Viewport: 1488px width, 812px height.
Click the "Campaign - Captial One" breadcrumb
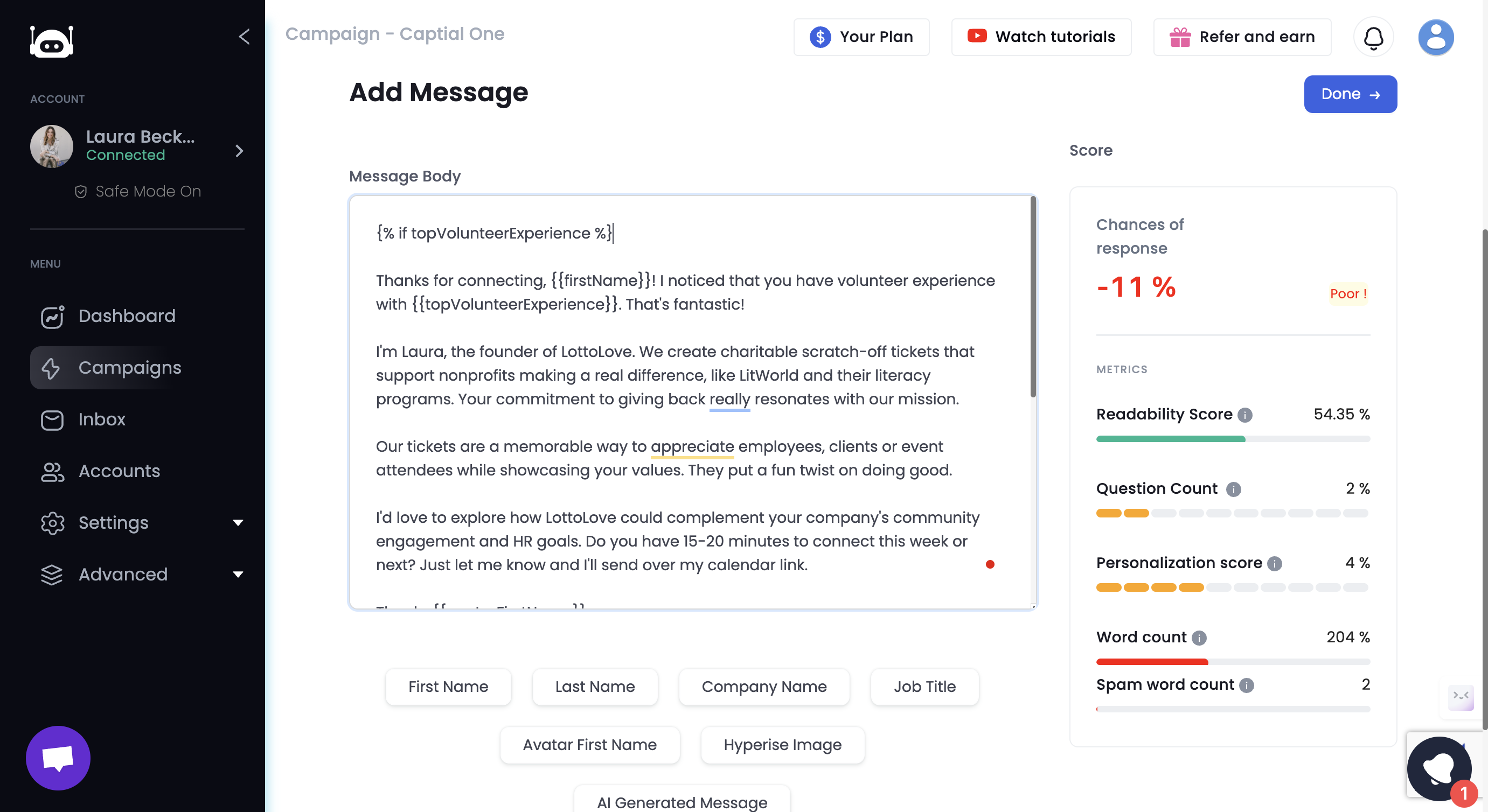395,34
